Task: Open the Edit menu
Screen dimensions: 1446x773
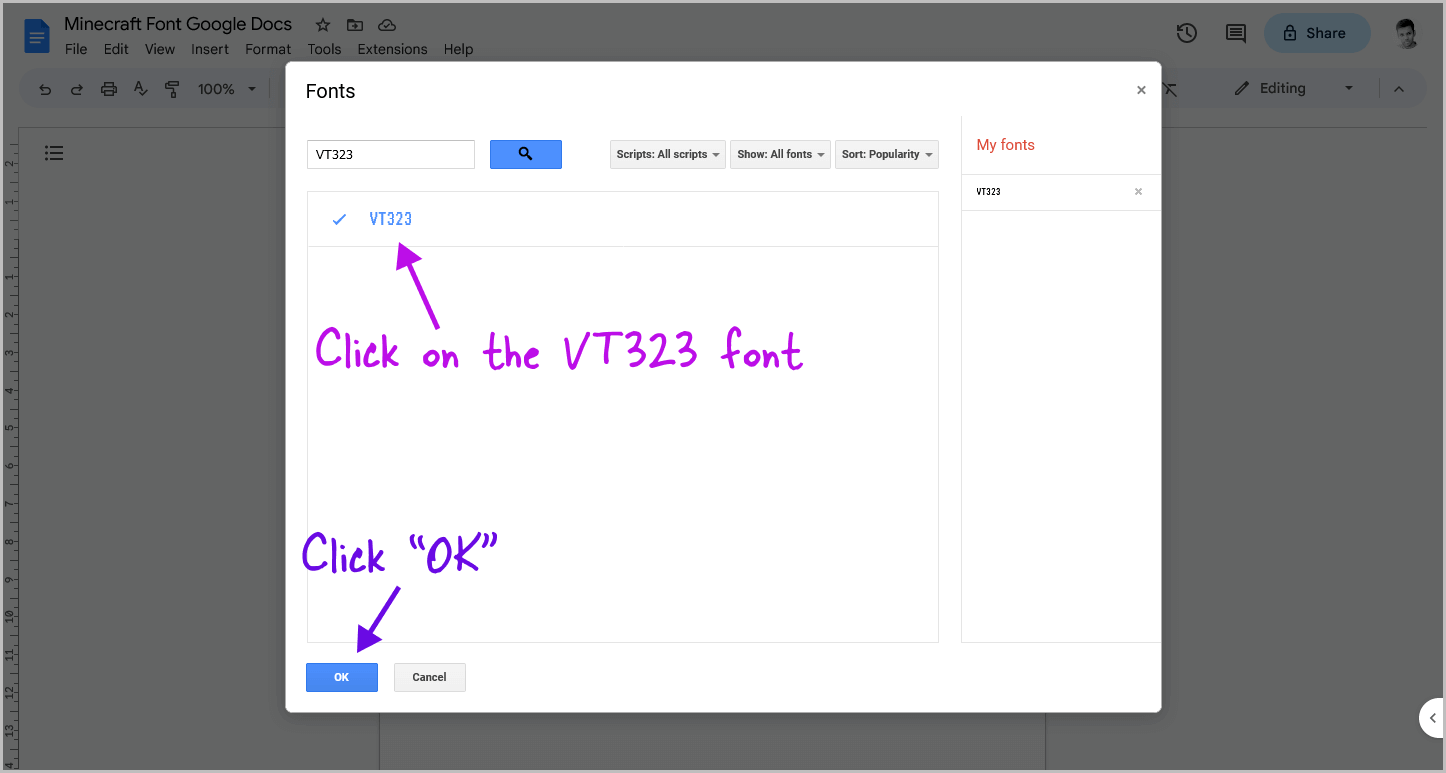Action: [x=116, y=49]
